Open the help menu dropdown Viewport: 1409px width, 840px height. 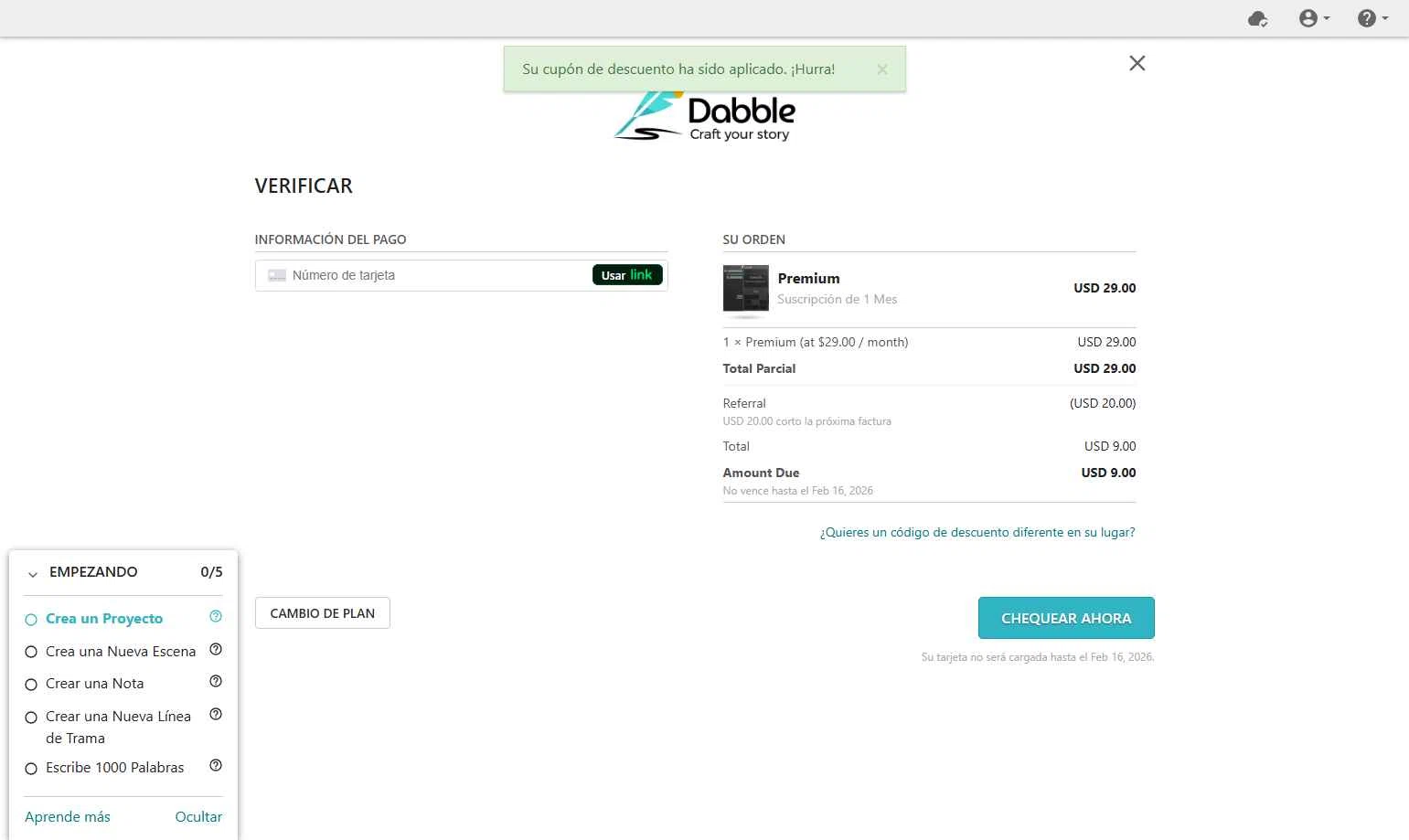[1372, 18]
